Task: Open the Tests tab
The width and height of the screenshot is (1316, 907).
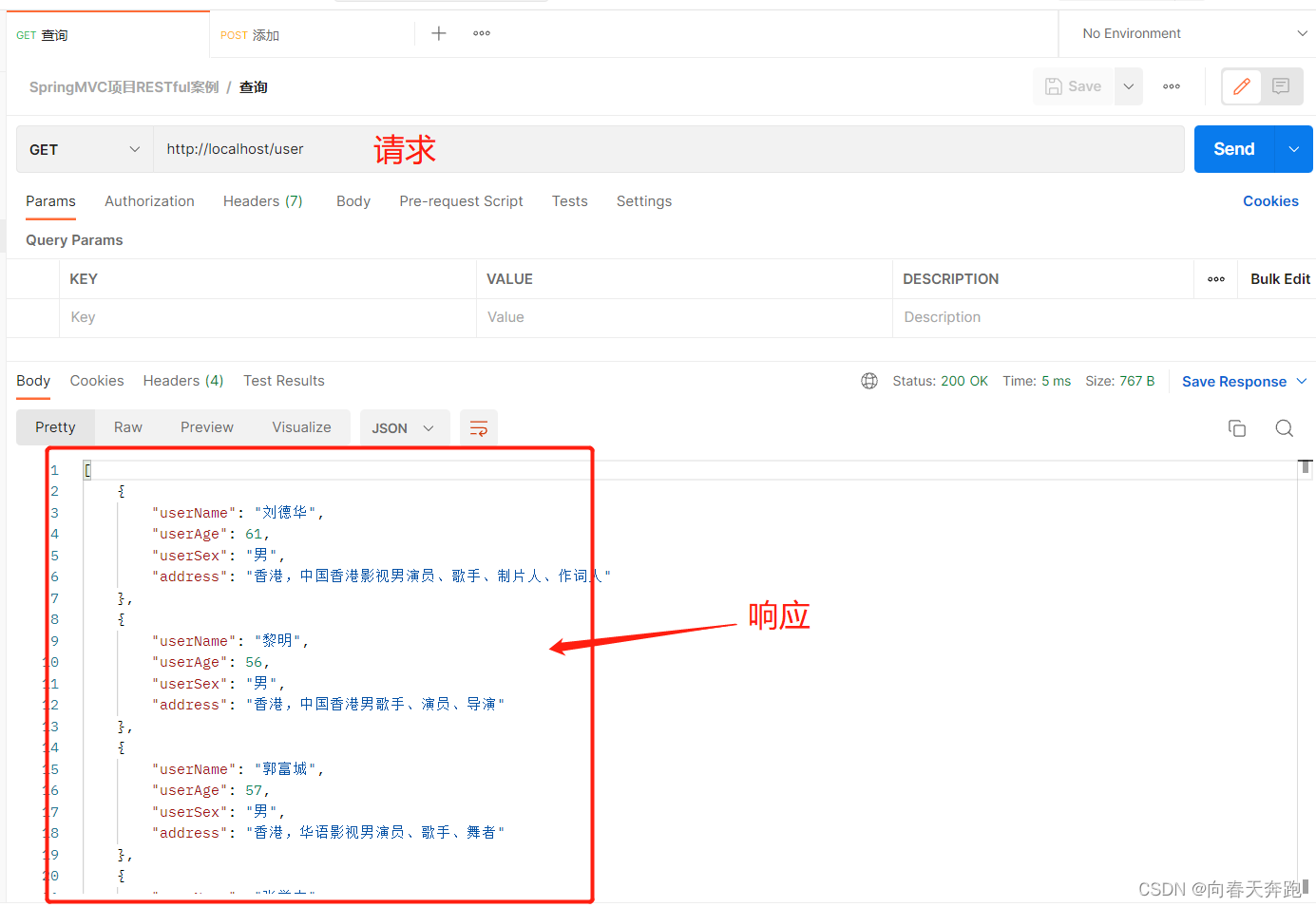Action: point(570,201)
